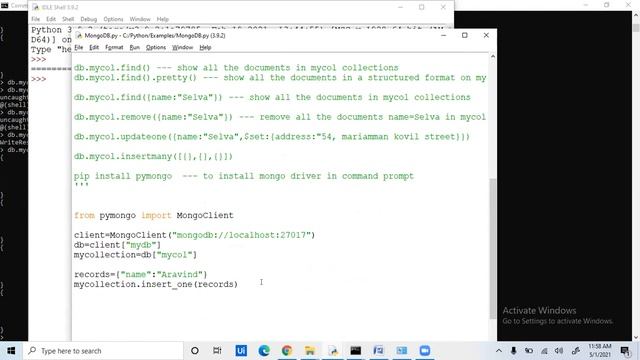Click the editor scroll up arrow

pyautogui.click(x=493, y=57)
